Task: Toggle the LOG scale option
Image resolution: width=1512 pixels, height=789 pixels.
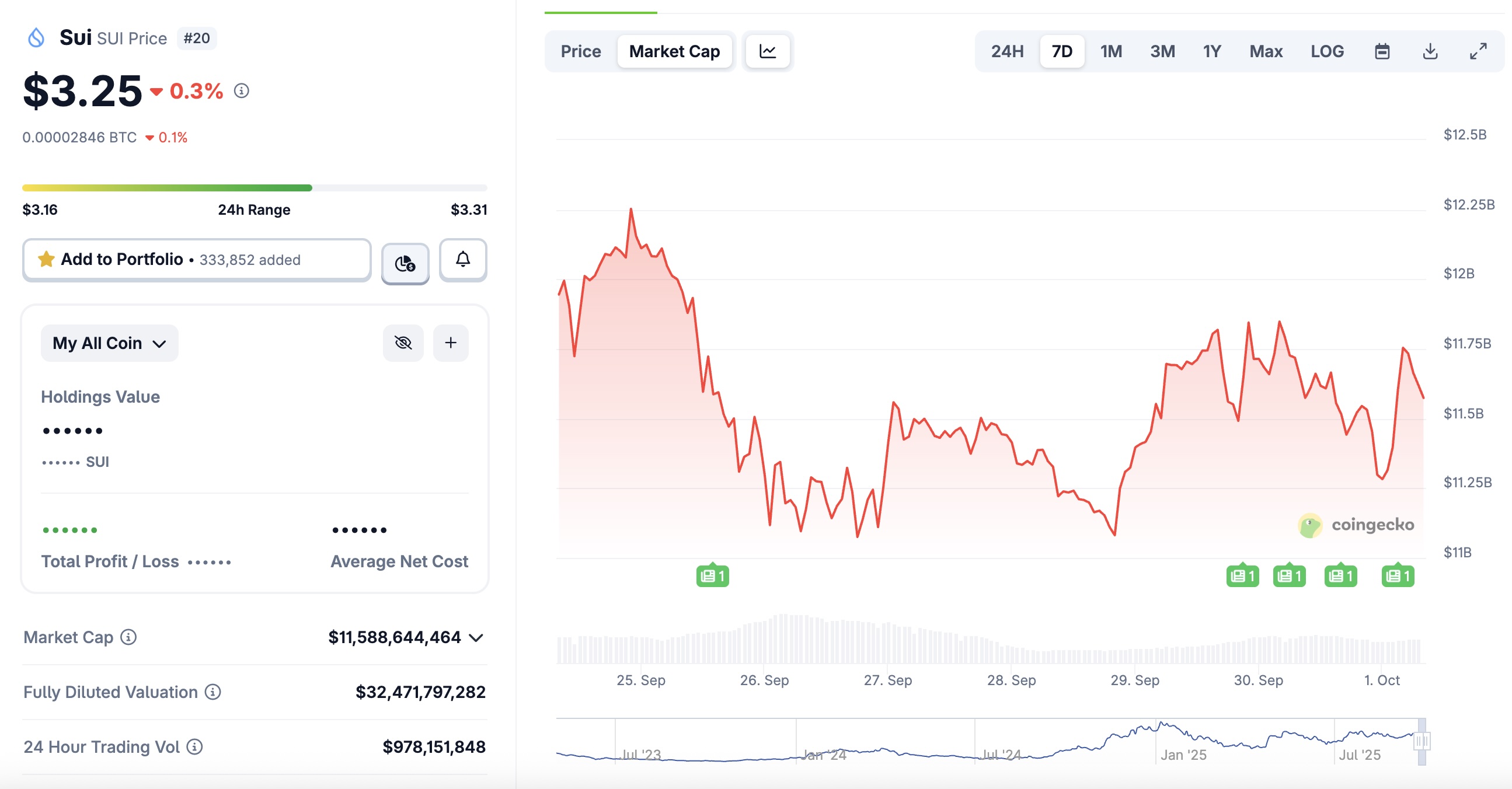Action: pos(1326,51)
